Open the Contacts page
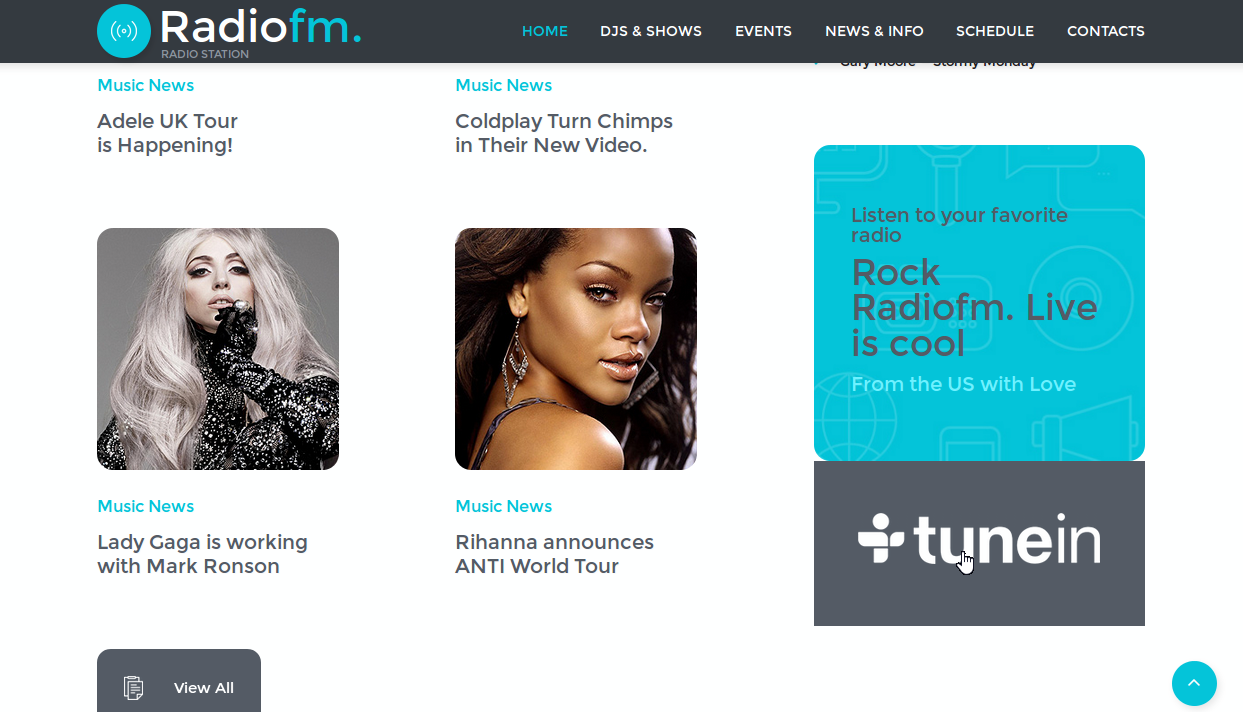1243x712 pixels. (1106, 31)
